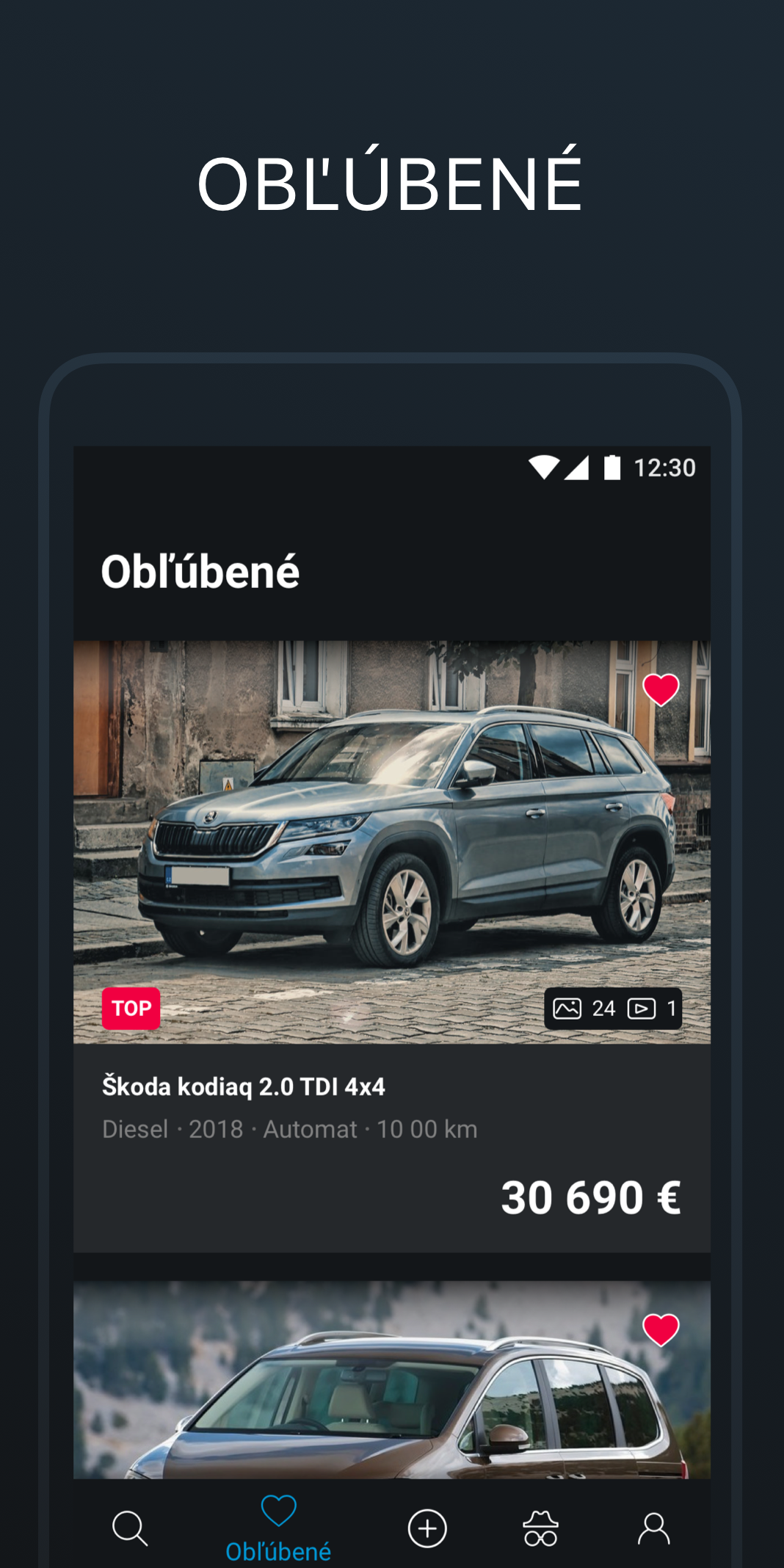Screen dimensions: 784x1568
Task: Click the Obľúbené page header title
Action: tap(200, 572)
